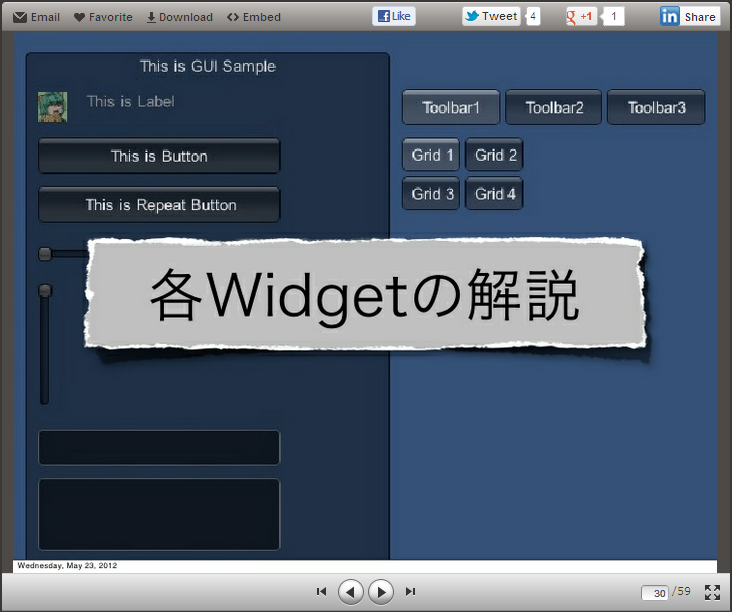This screenshot has height=612, width=732.
Task: Skip to the last slide
Action: coord(410,592)
